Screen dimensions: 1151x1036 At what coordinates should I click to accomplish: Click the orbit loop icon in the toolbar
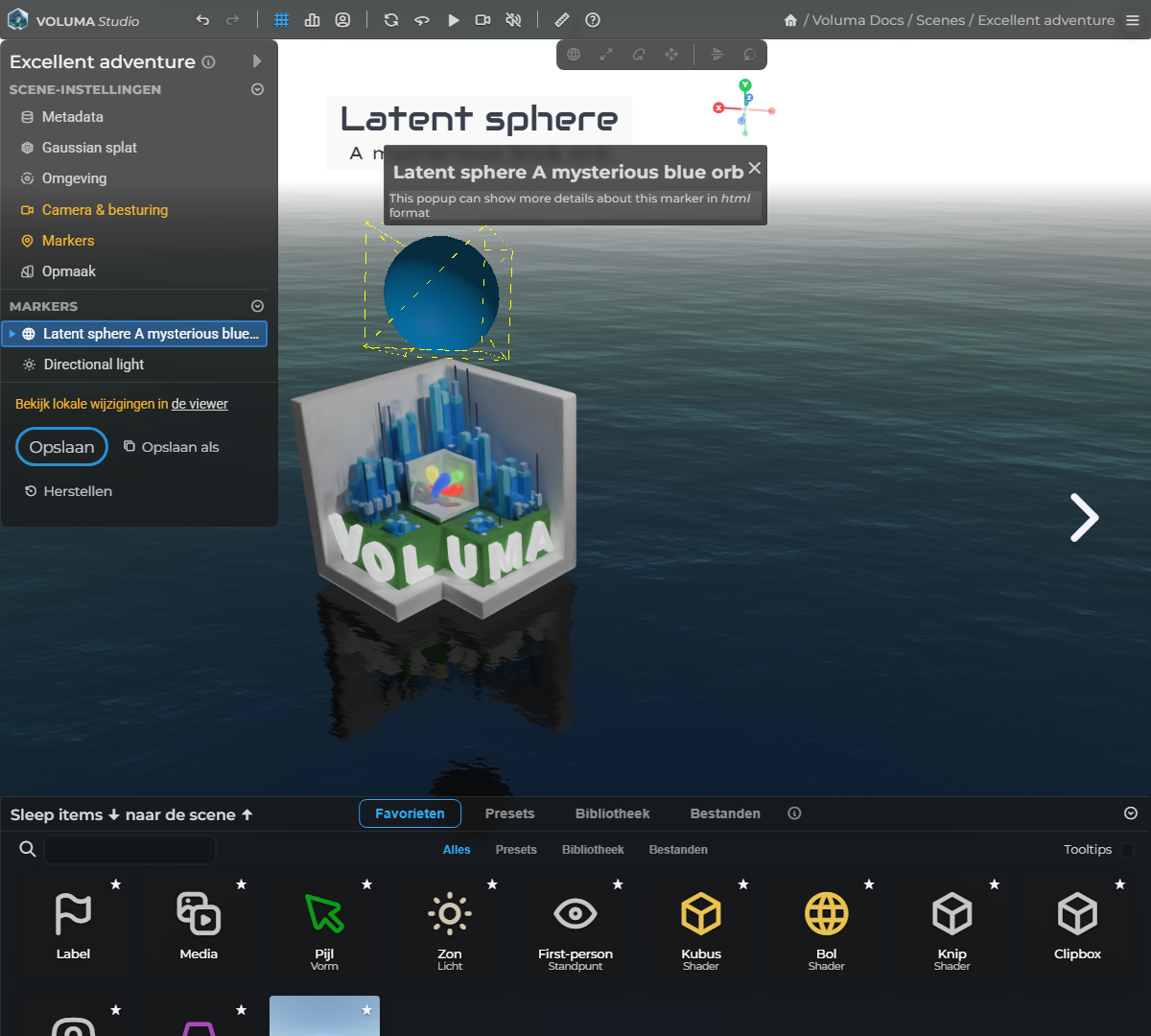pyautogui.click(x=422, y=20)
